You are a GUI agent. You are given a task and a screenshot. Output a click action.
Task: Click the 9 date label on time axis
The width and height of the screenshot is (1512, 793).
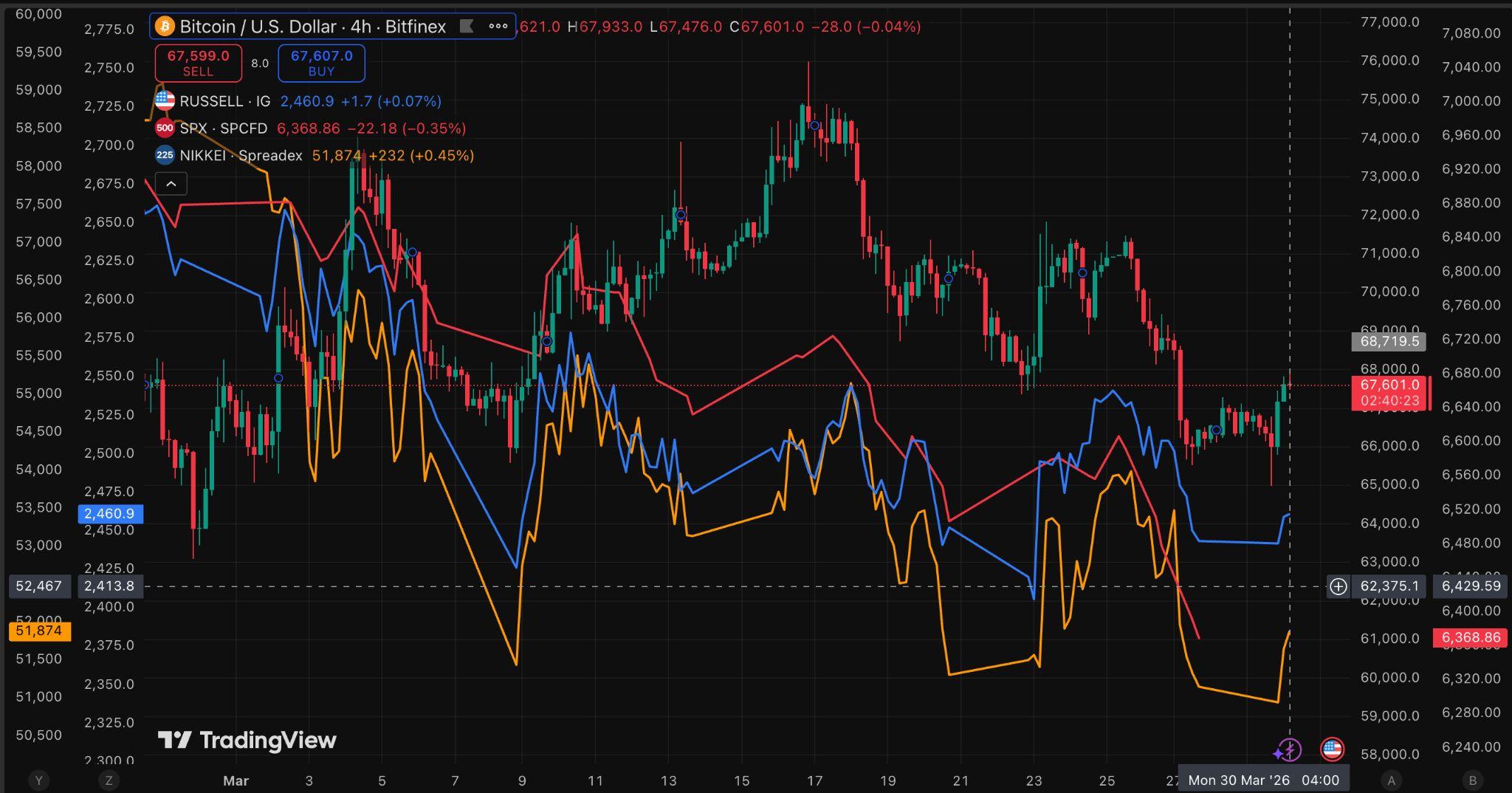coord(522,780)
